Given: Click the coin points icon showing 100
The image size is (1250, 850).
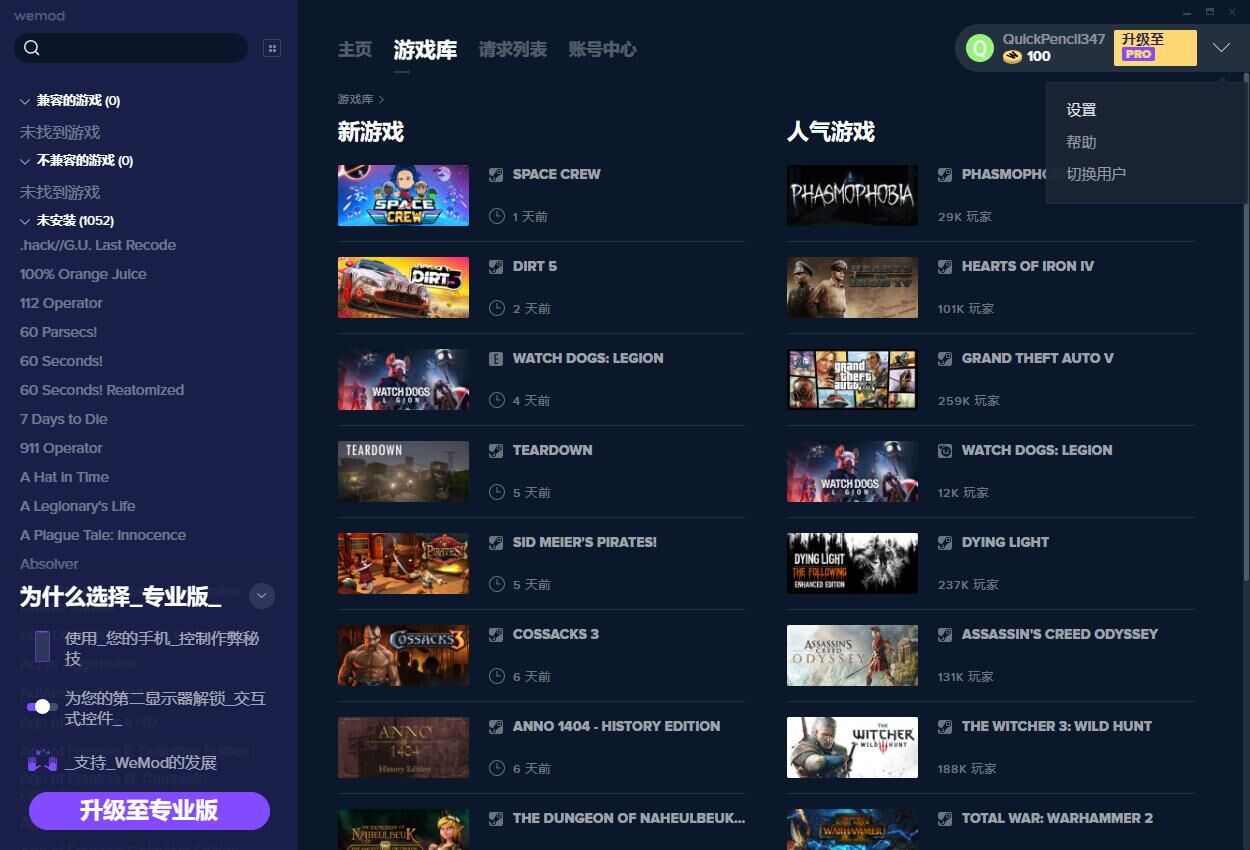Looking at the screenshot, I should coord(1013,57).
